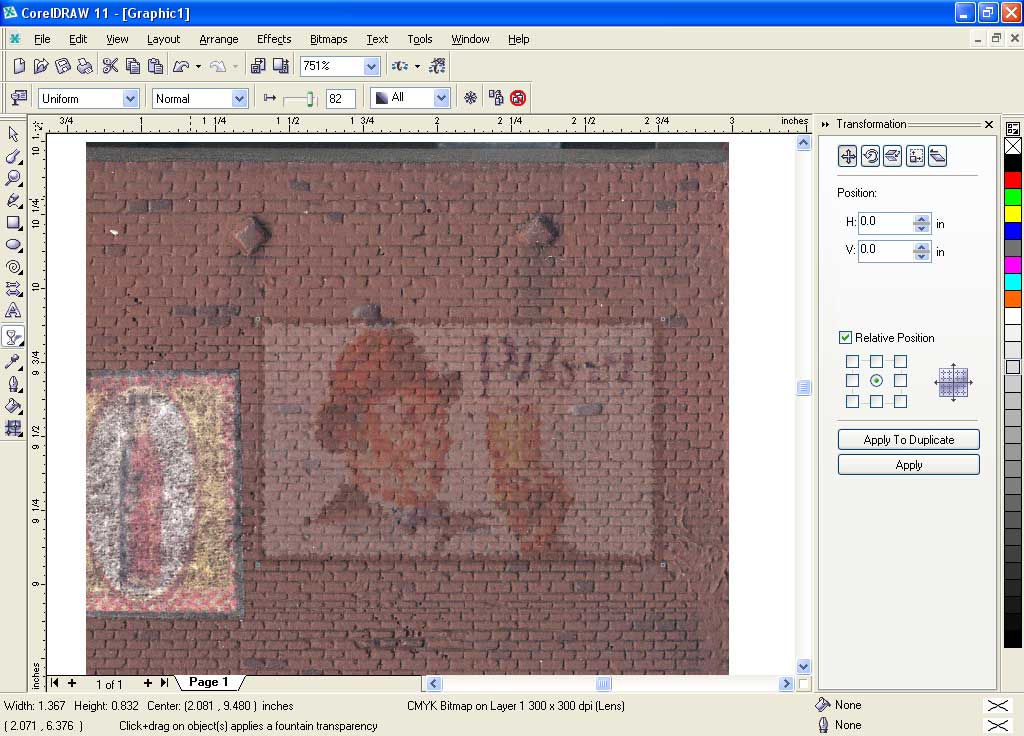Select the Zoom tool magnifier
Image resolution: width=1024 pixels, height=736 pixels.
(x=14, y=178)
